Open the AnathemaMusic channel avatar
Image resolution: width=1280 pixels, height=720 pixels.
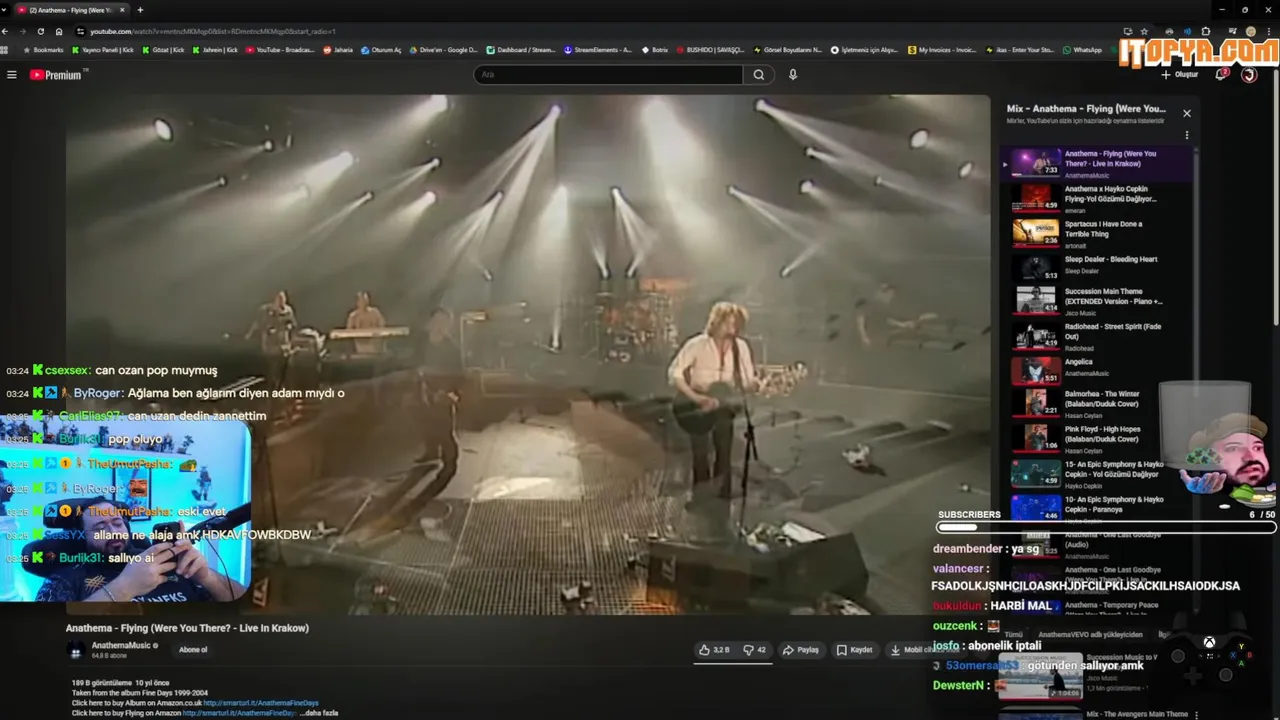76,651
